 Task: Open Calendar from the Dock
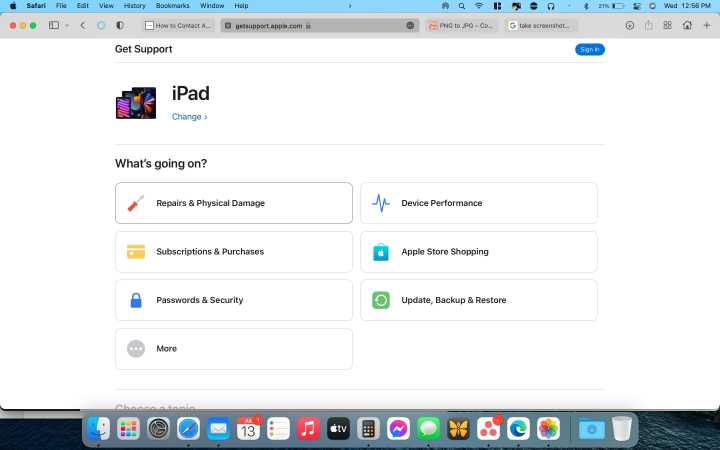pyautogui.click(x=248, y=429)
